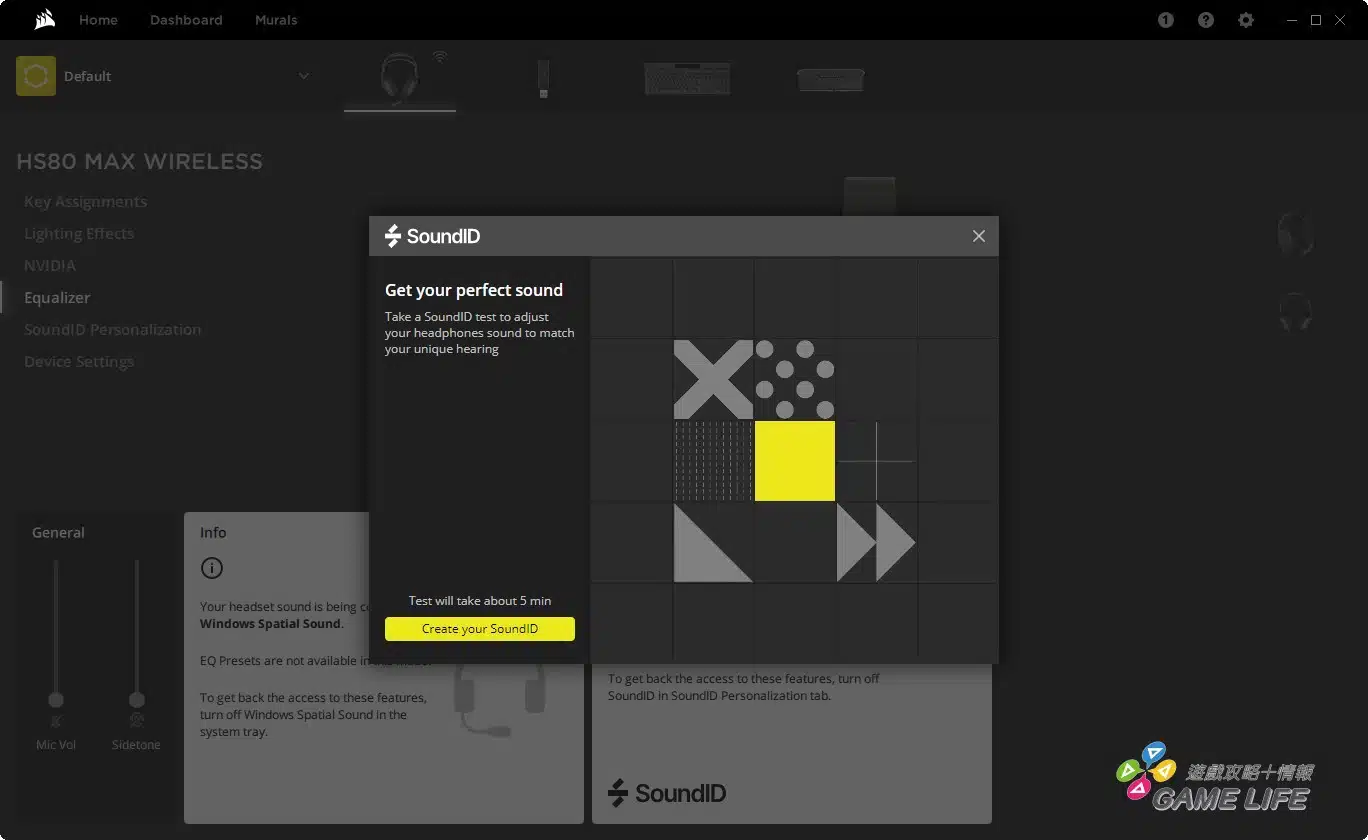Open the Murals tab
This screenshot has width=1368, height=840.
point(276,20)
